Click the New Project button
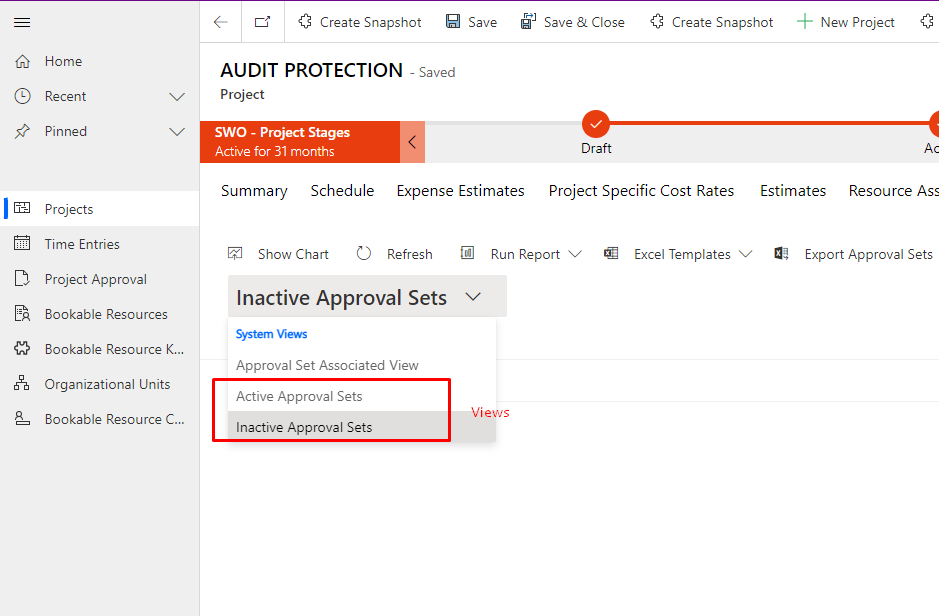This screenshot has width=939, height=616. pos(846,22)
